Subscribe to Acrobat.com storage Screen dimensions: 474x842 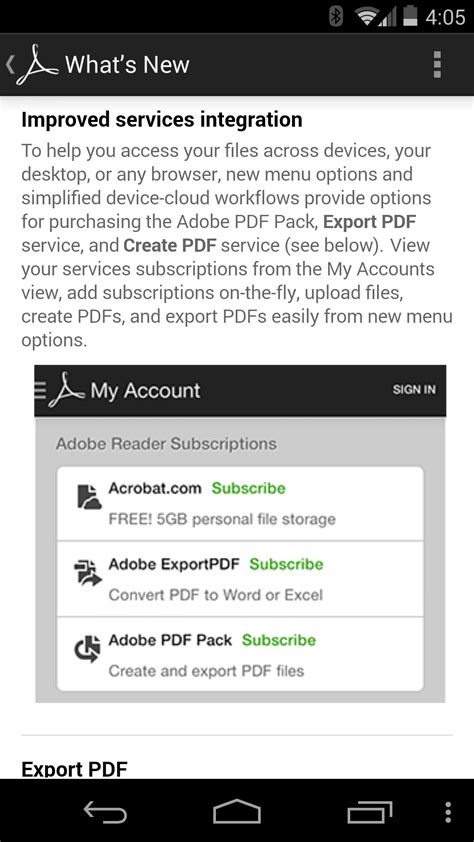[x=249, y=488]
